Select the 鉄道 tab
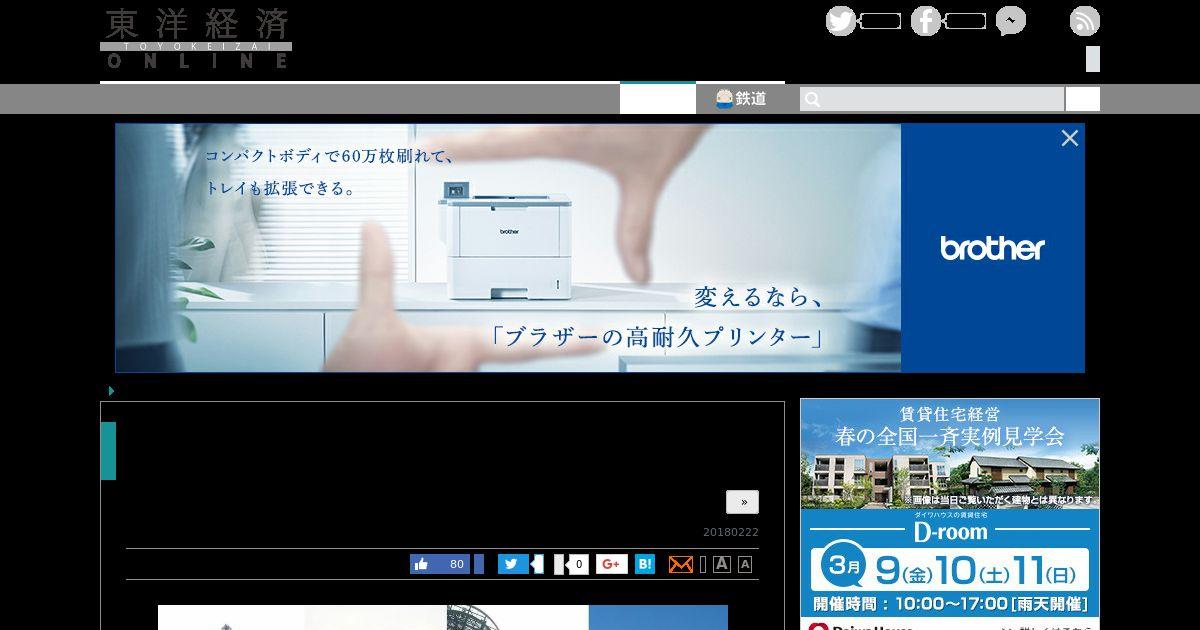The image size is (1200, 630). [x=741, y=98]
